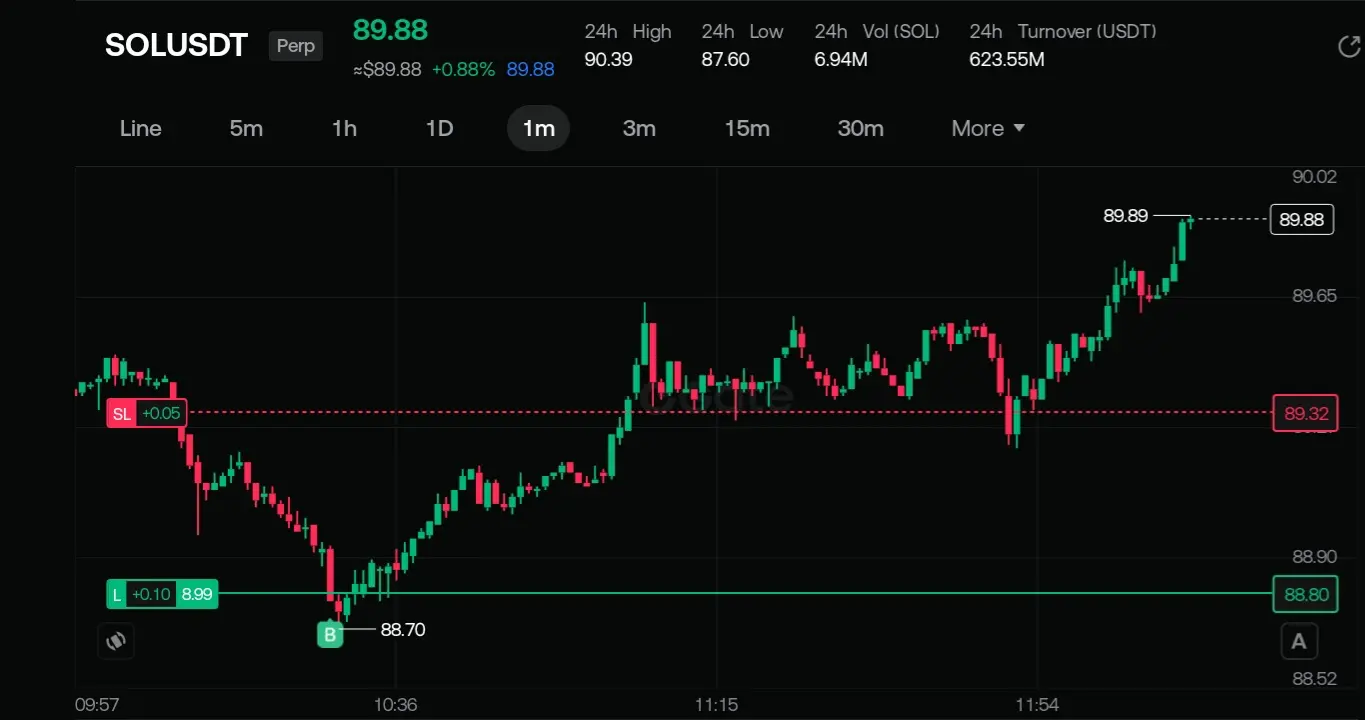Click the 87.60 low value

[x=725, y=60]
